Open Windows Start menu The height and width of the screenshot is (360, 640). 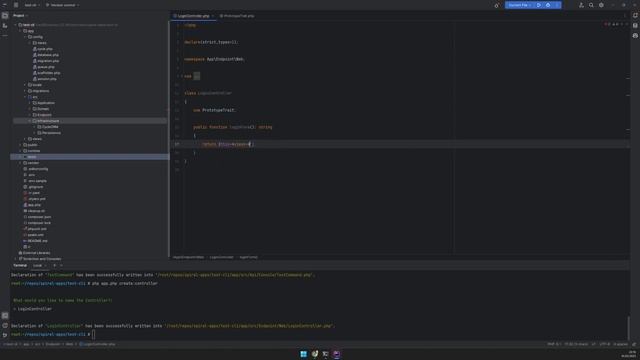click(303, 354)
